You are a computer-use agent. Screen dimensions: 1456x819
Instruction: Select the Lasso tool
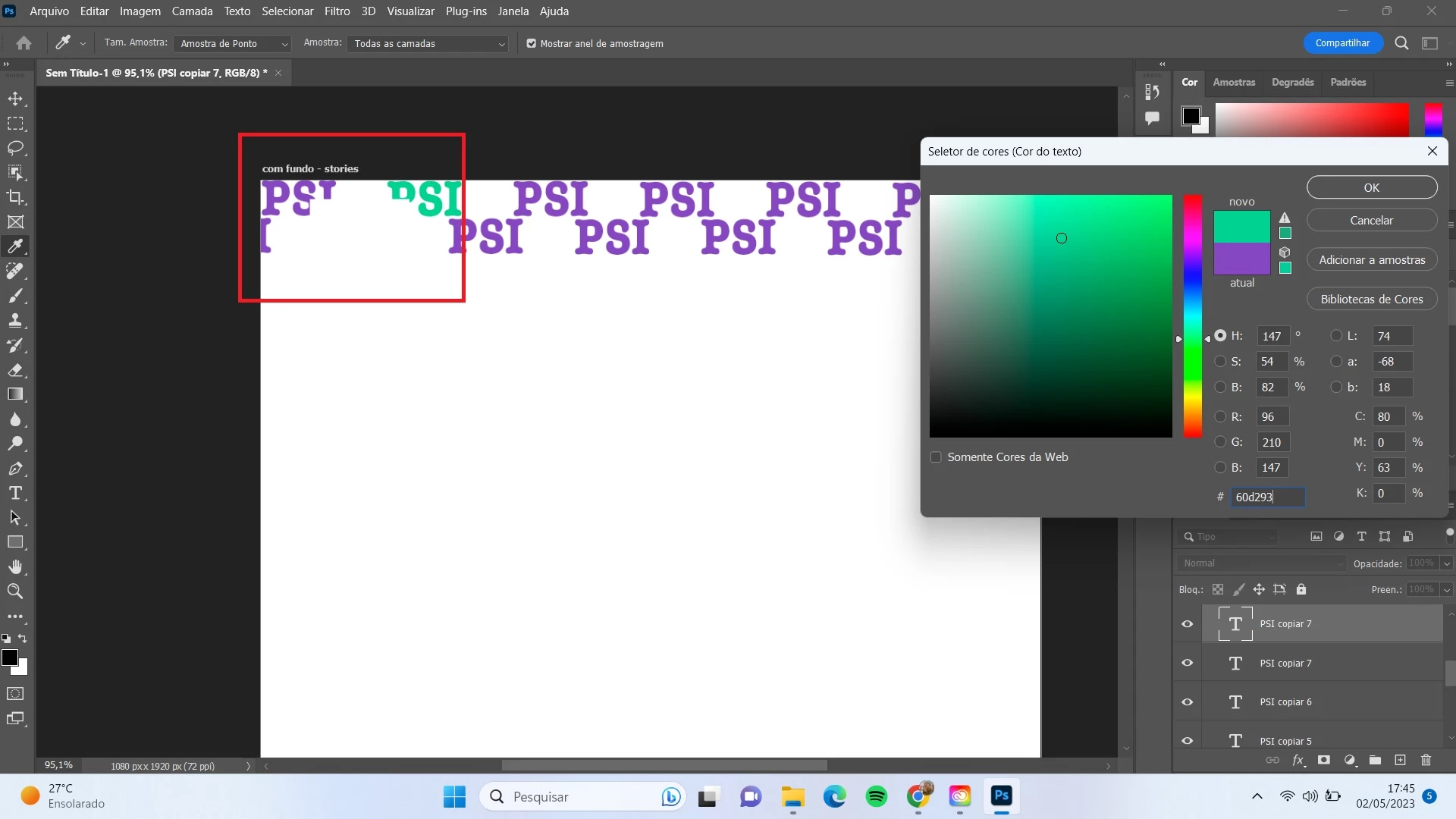(15, 148)
